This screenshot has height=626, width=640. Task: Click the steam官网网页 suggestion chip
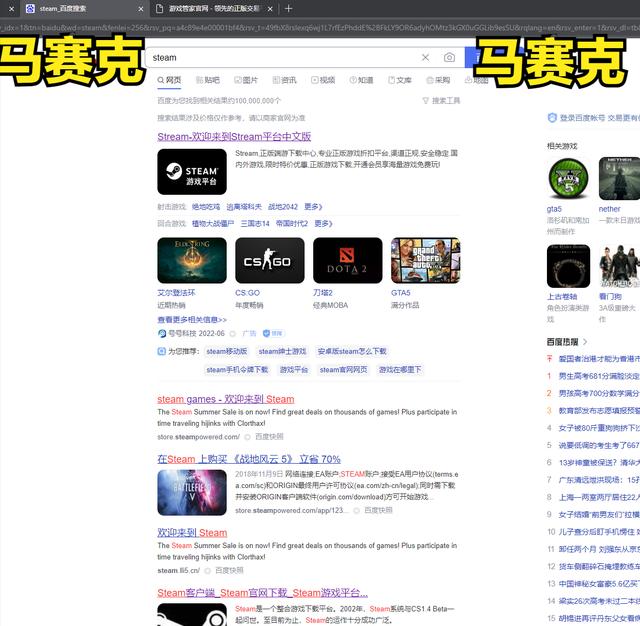pyautogui.click(x=344, y=370)
